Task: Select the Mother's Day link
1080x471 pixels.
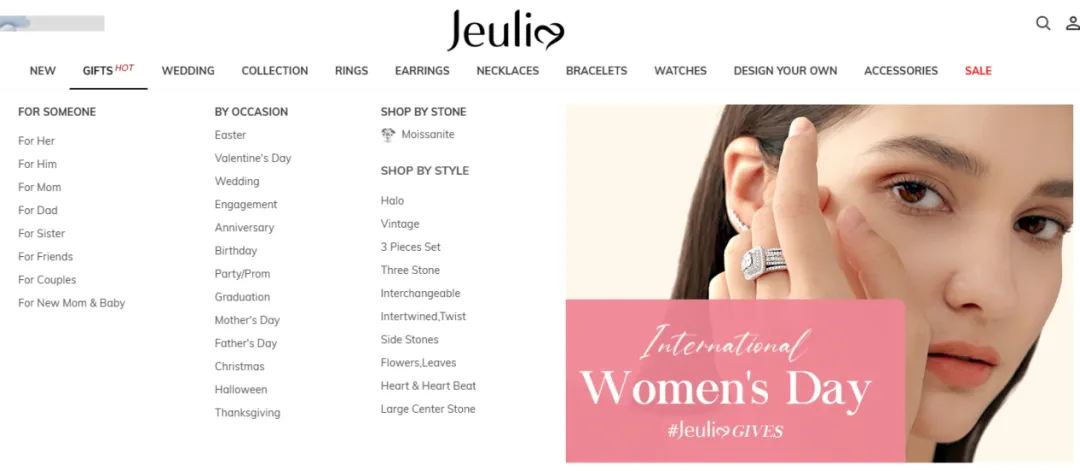Action: point(247,320)
